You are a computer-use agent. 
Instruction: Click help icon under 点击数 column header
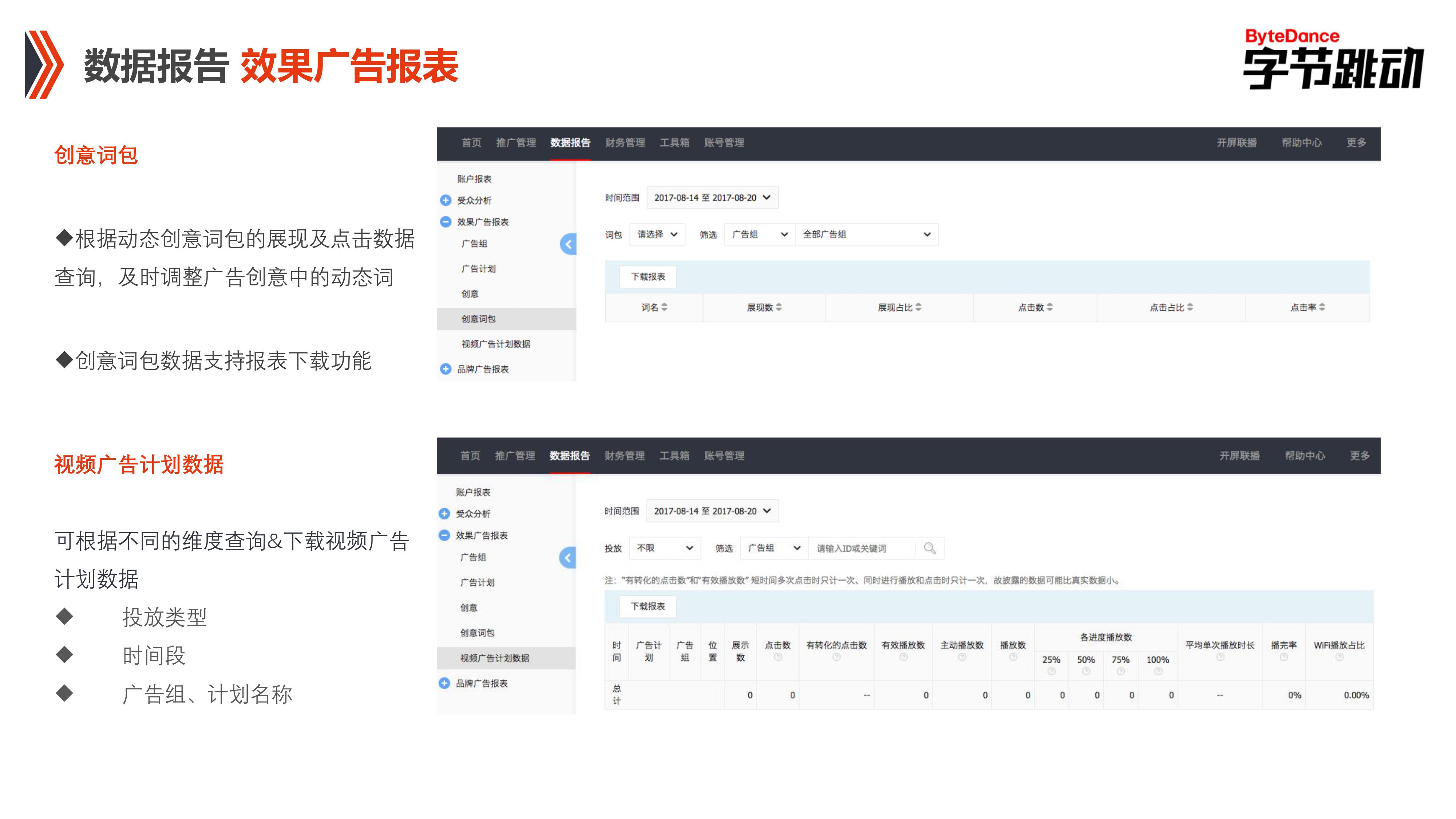tap(778, 657)
